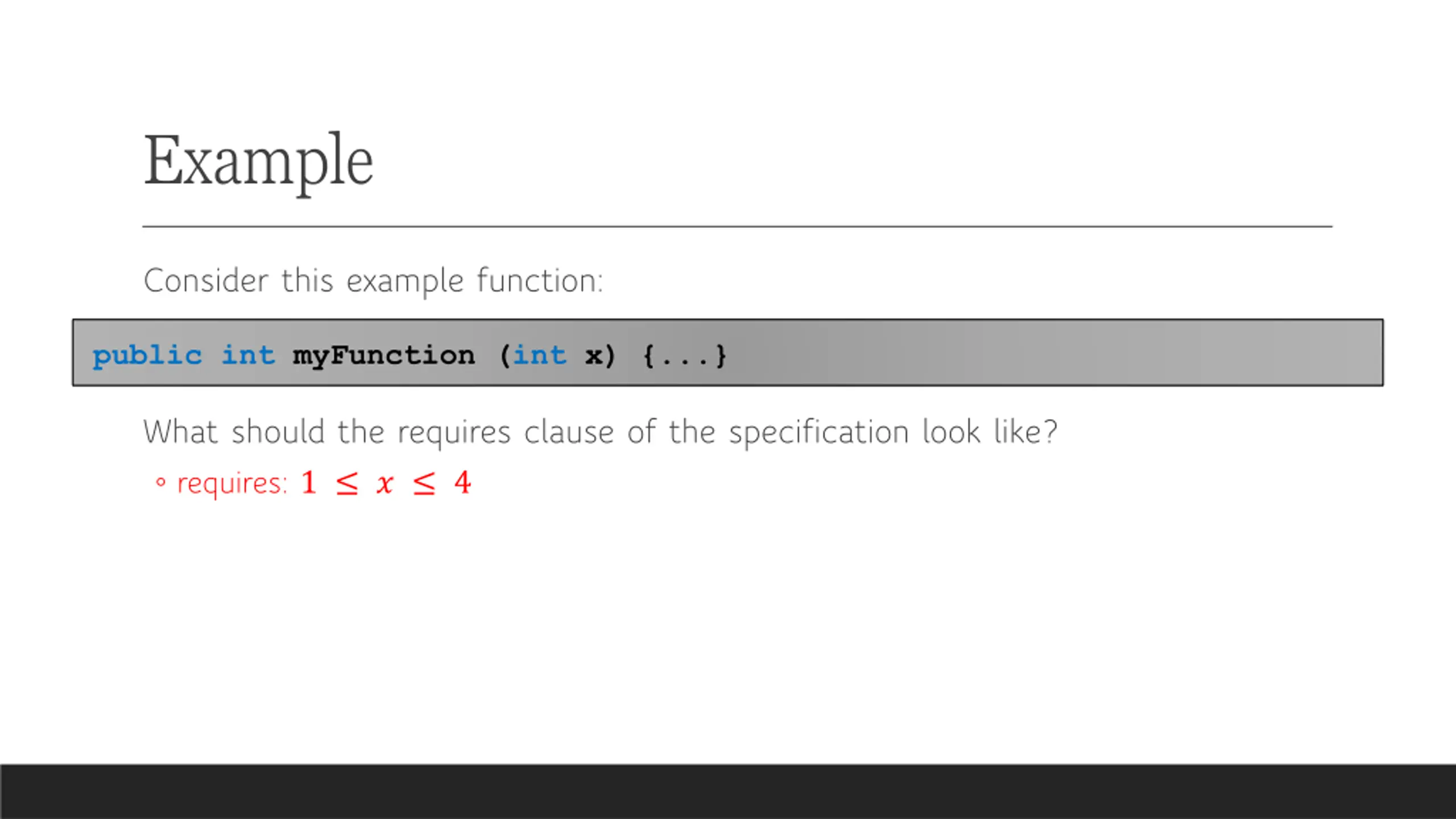
Task: Click the "public" keyword in the code box
Action: coord(147,356)
